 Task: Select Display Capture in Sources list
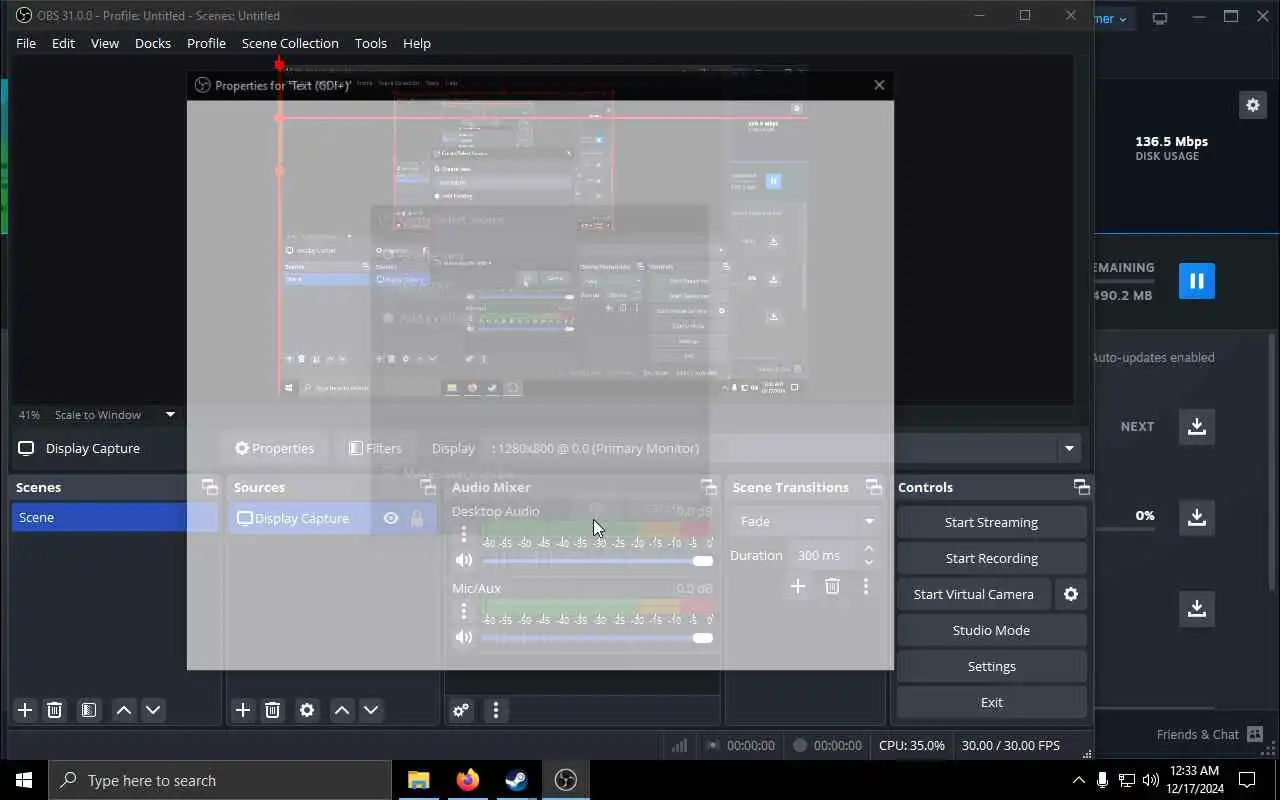point(332,518)
